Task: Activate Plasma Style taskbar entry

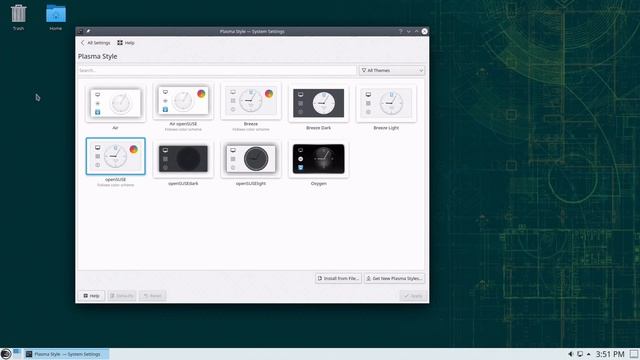Action: click(66, 354)
